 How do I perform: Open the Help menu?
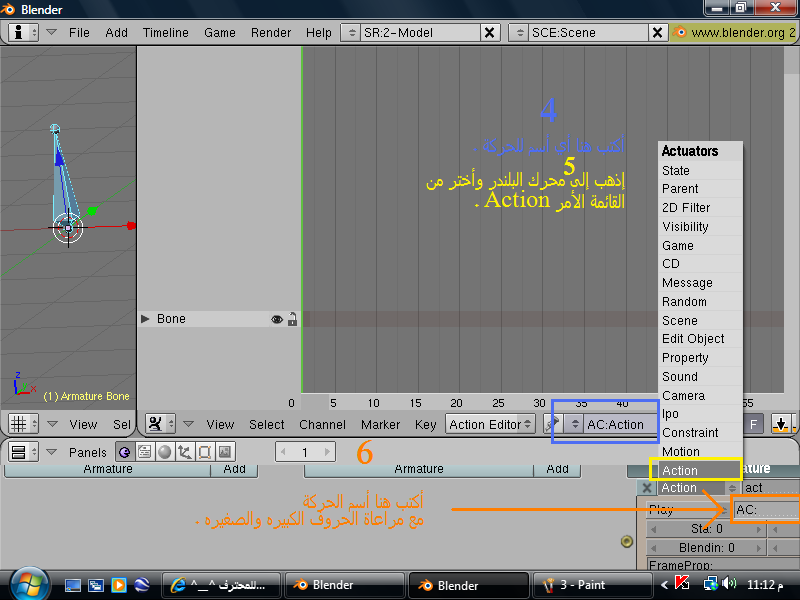[x=318, y=33]
